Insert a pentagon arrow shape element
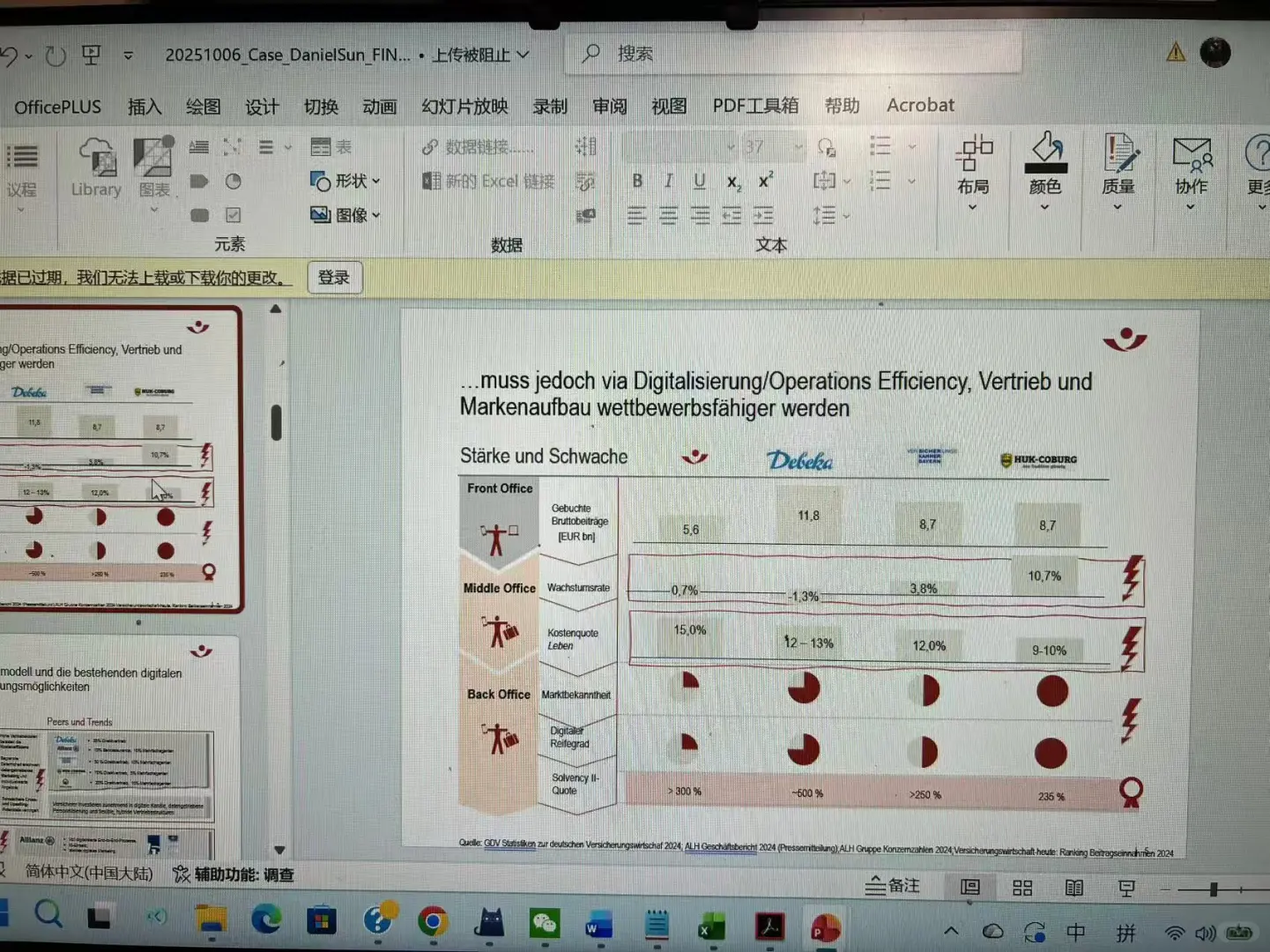1270x952 pixels. coord(199,181)
